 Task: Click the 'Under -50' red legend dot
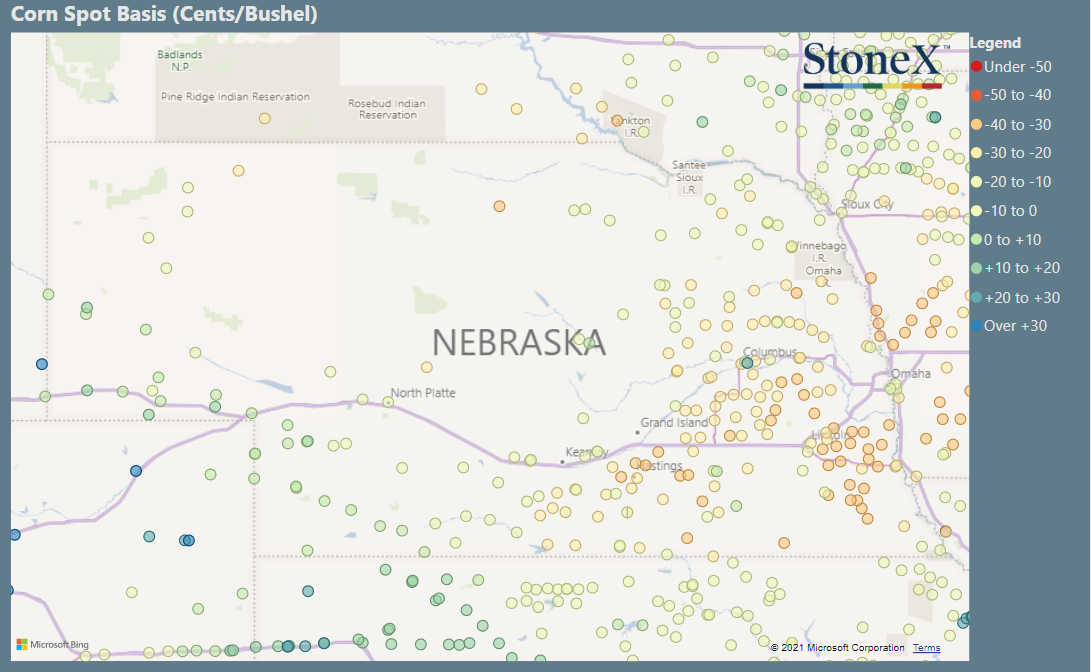point(976,67)
